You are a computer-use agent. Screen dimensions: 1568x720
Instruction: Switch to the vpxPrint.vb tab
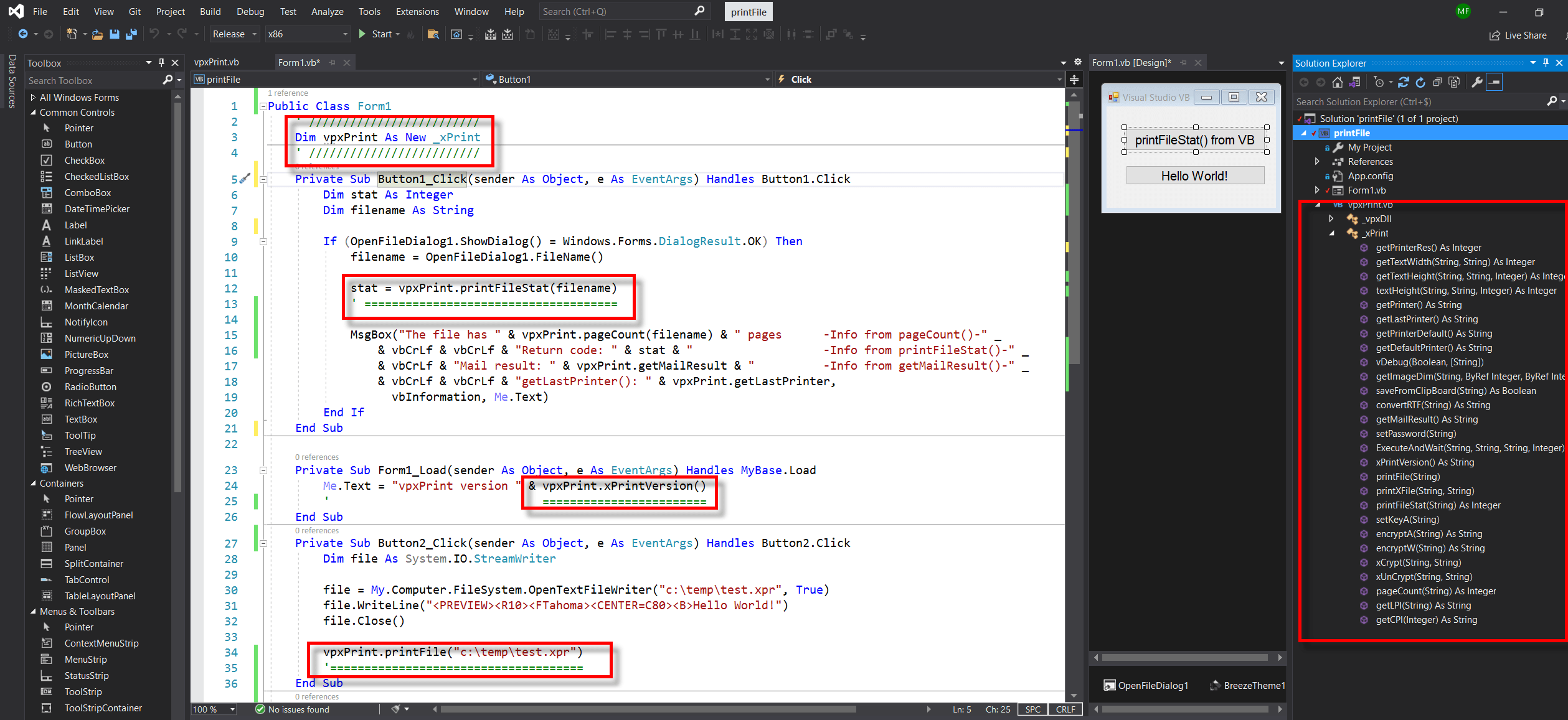pyautogui.click(x=216, y=62)
